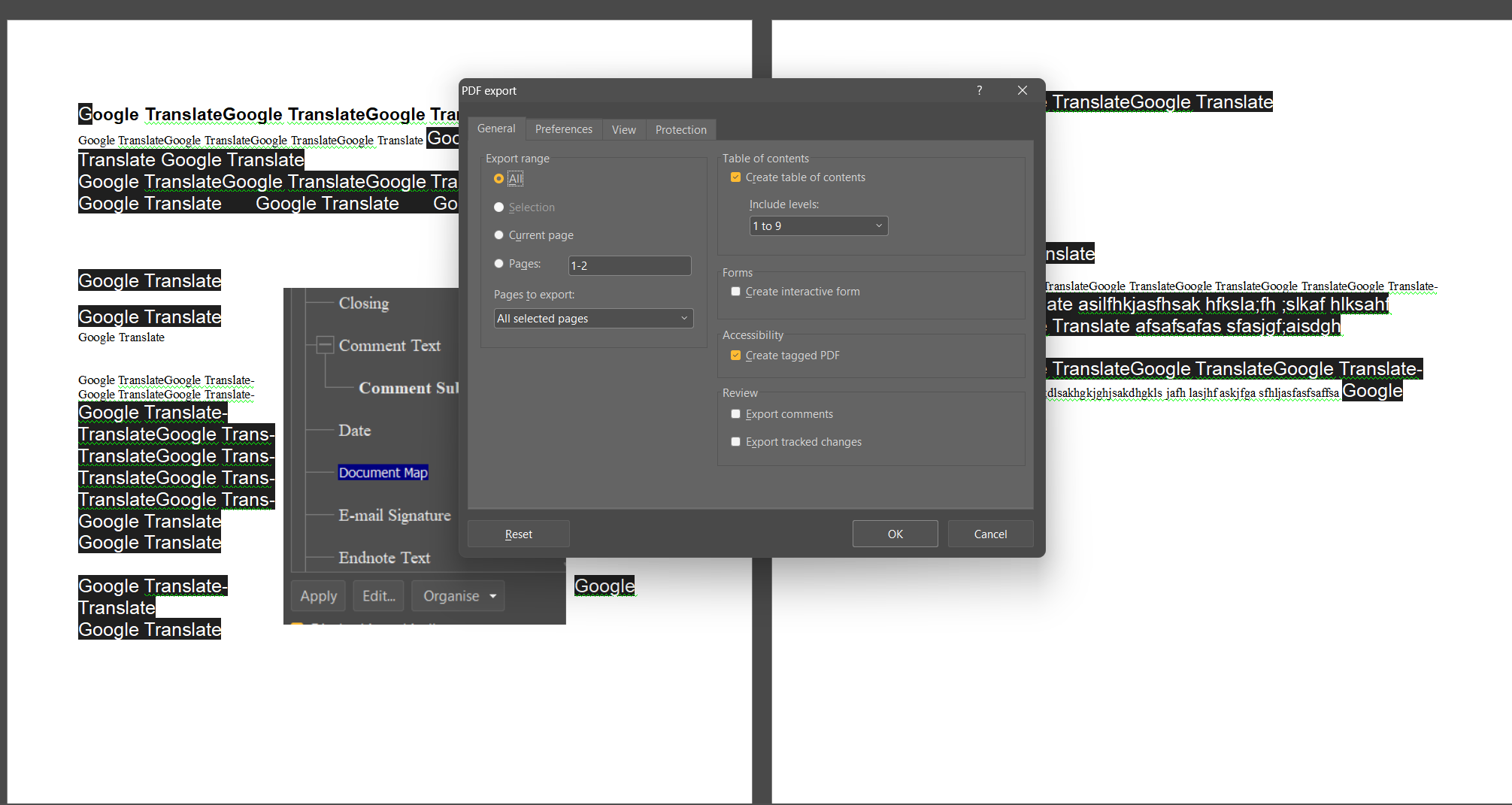Collapse the Comment Text tree node
The height and width of the screenshot is (805, 1512).
(325, 345)
